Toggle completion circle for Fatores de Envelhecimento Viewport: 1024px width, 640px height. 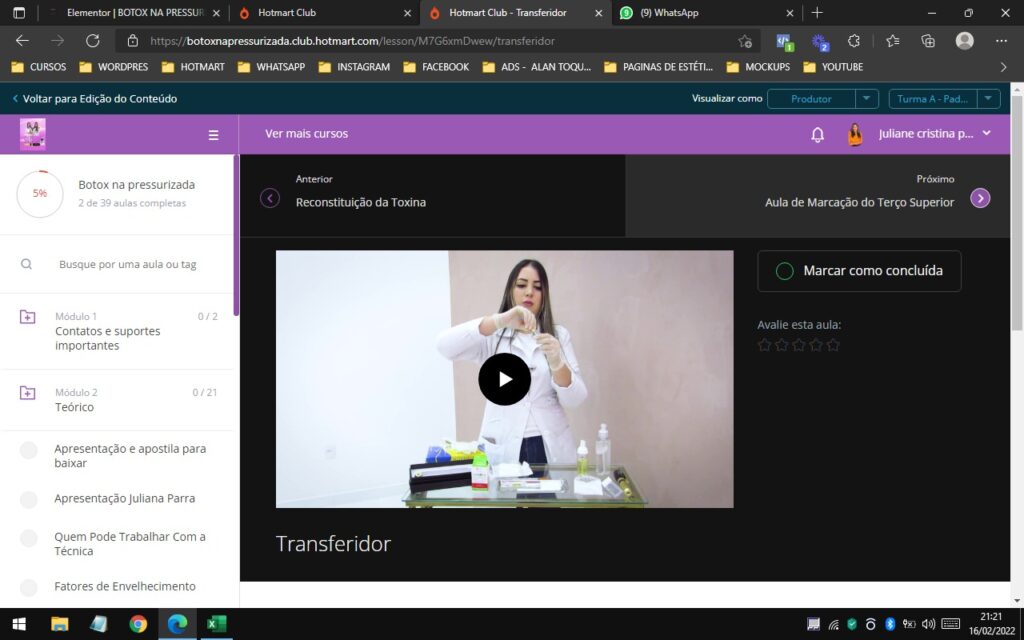(x=29, y=587)
